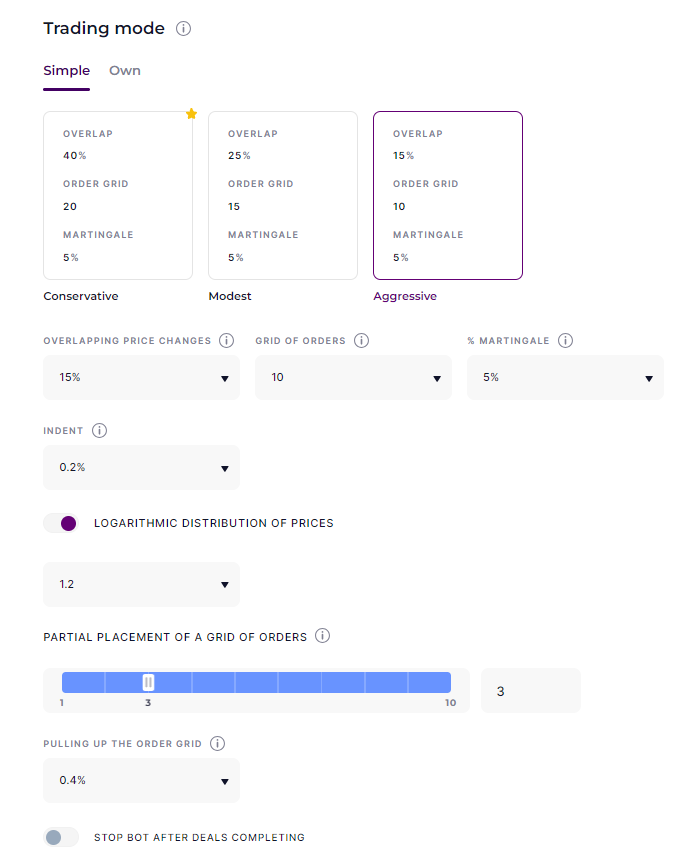Click the Trading mode info icon
Image resolution: width=681 pixels, height=865 pixels.
point(183,28)
